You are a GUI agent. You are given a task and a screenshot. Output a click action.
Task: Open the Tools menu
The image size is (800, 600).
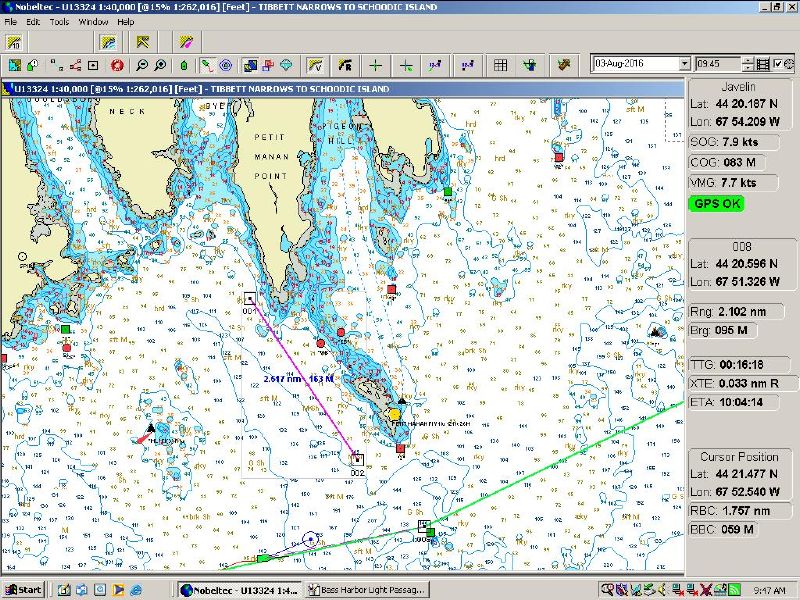pyautogui.click(x=59, y=21)
